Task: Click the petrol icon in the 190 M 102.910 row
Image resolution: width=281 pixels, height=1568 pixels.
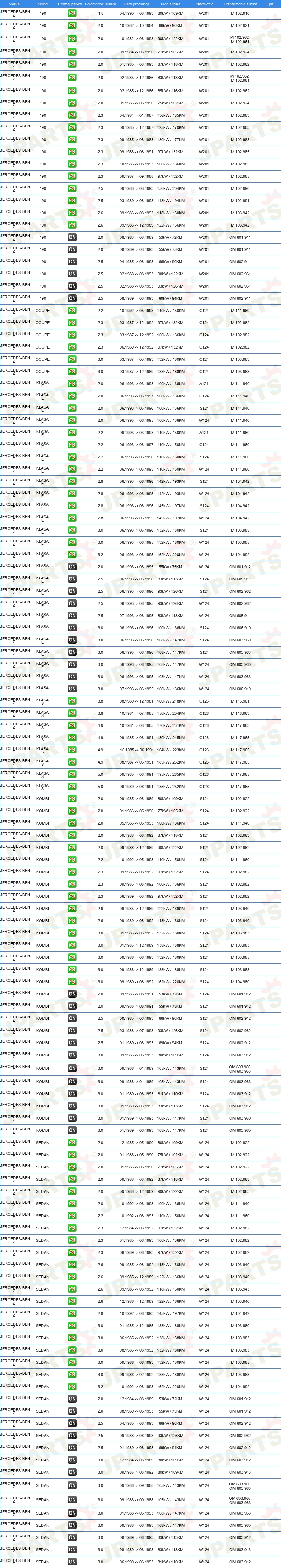Action: tap(72, 13)
